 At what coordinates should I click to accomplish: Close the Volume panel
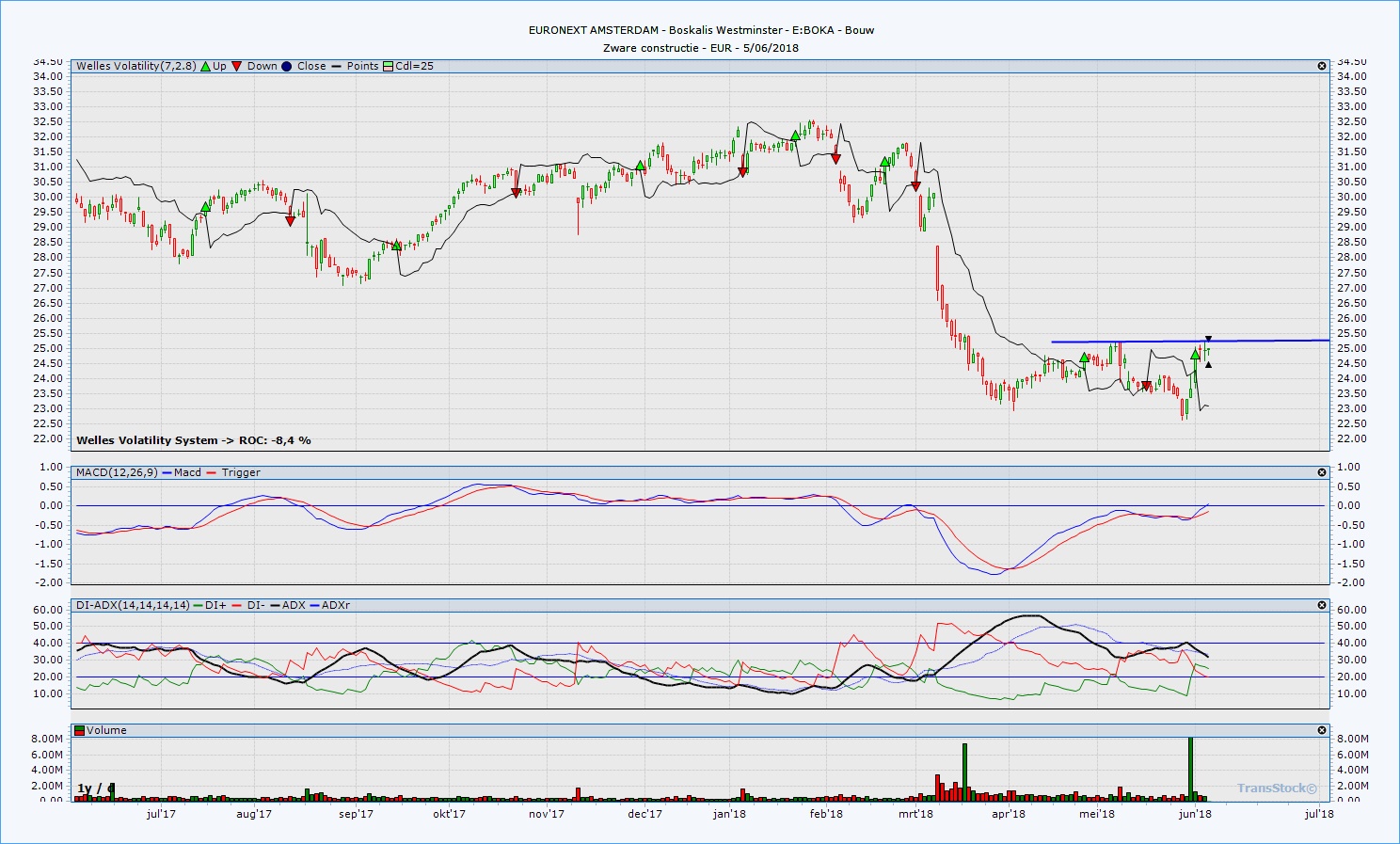click(1322, 730)
